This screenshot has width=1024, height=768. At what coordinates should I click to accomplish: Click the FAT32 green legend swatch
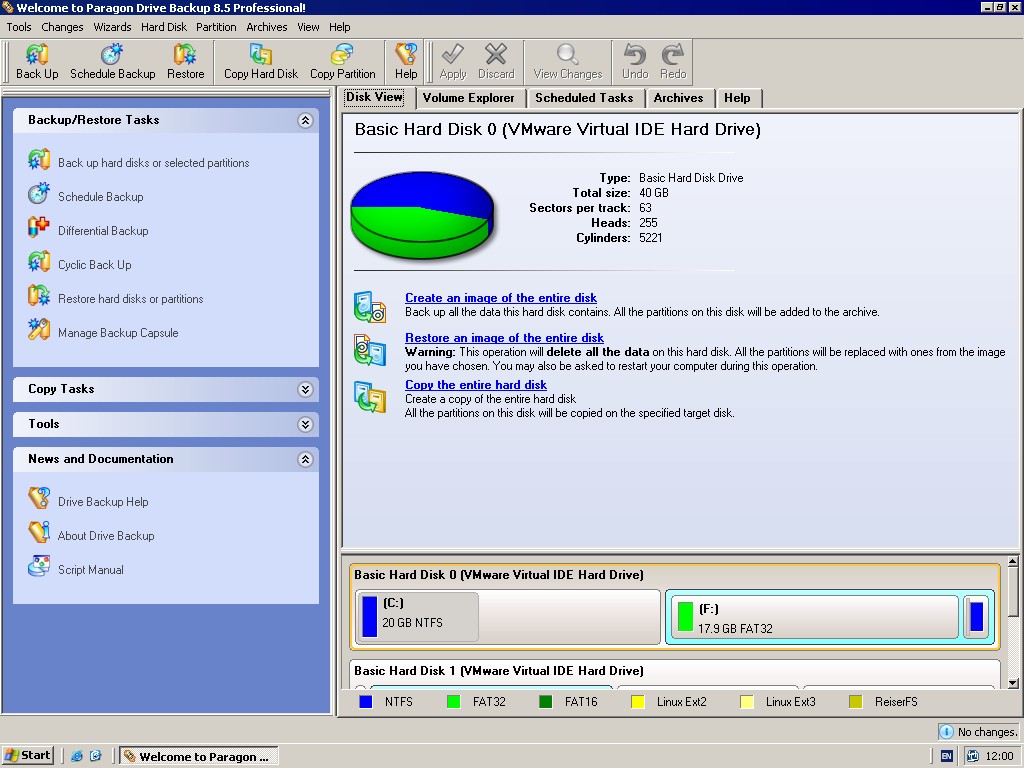(453, 702)
